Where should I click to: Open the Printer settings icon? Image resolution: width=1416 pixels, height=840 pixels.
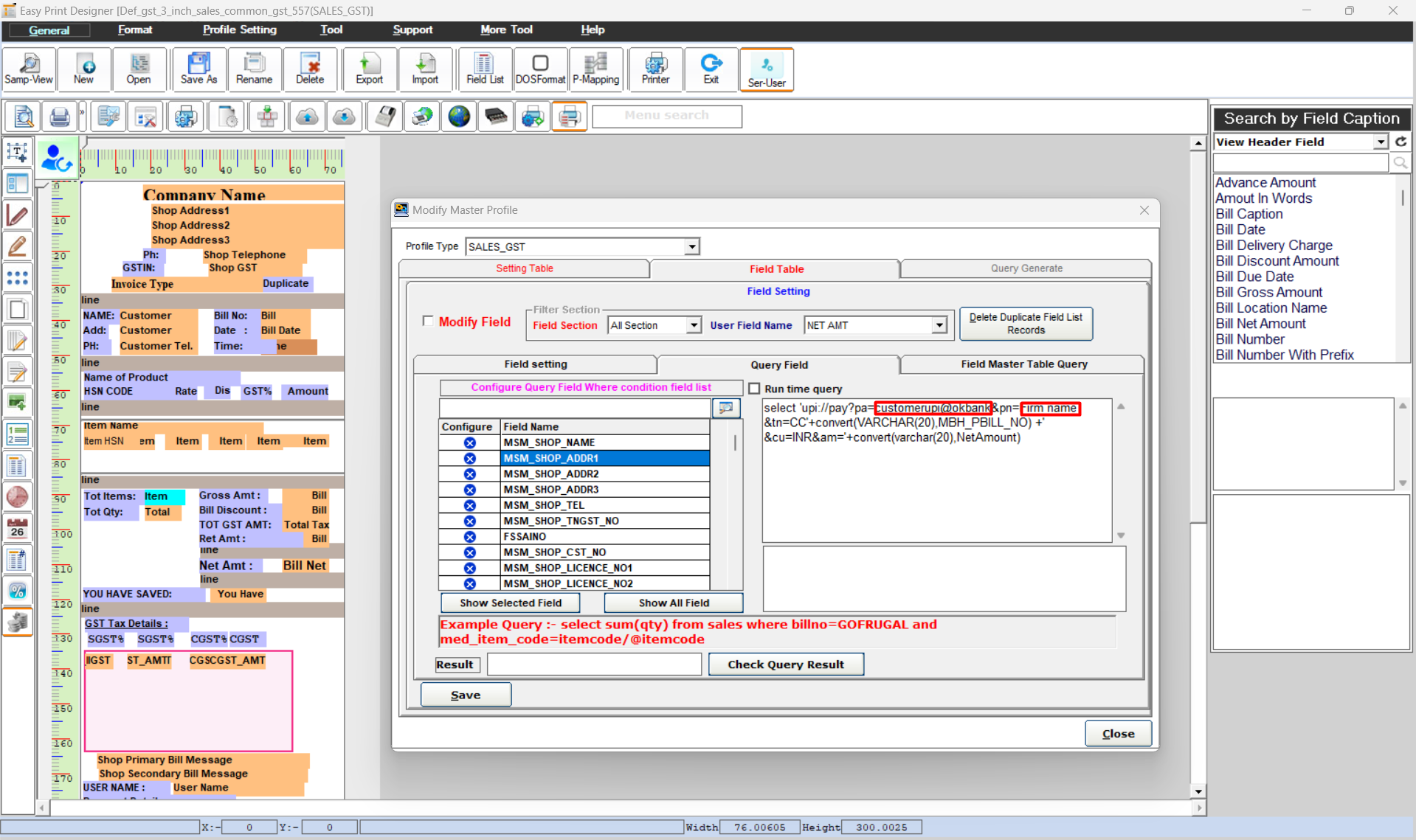click(x=655, y=69)
